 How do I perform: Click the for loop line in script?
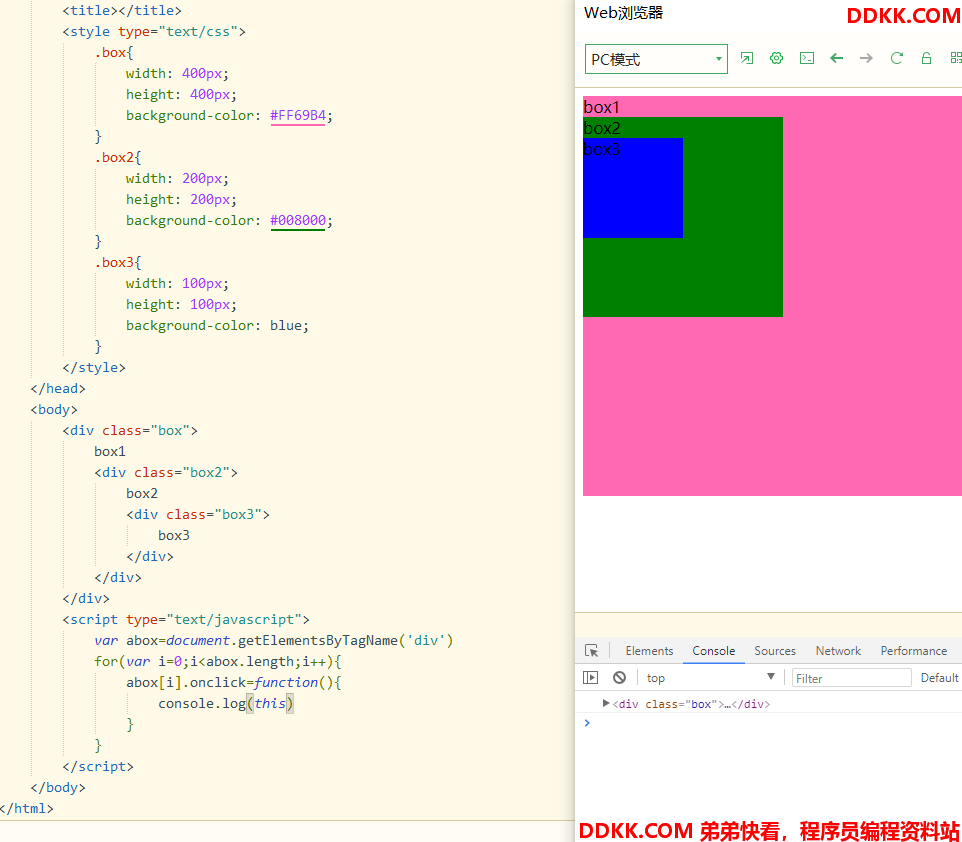pos(218,662)
